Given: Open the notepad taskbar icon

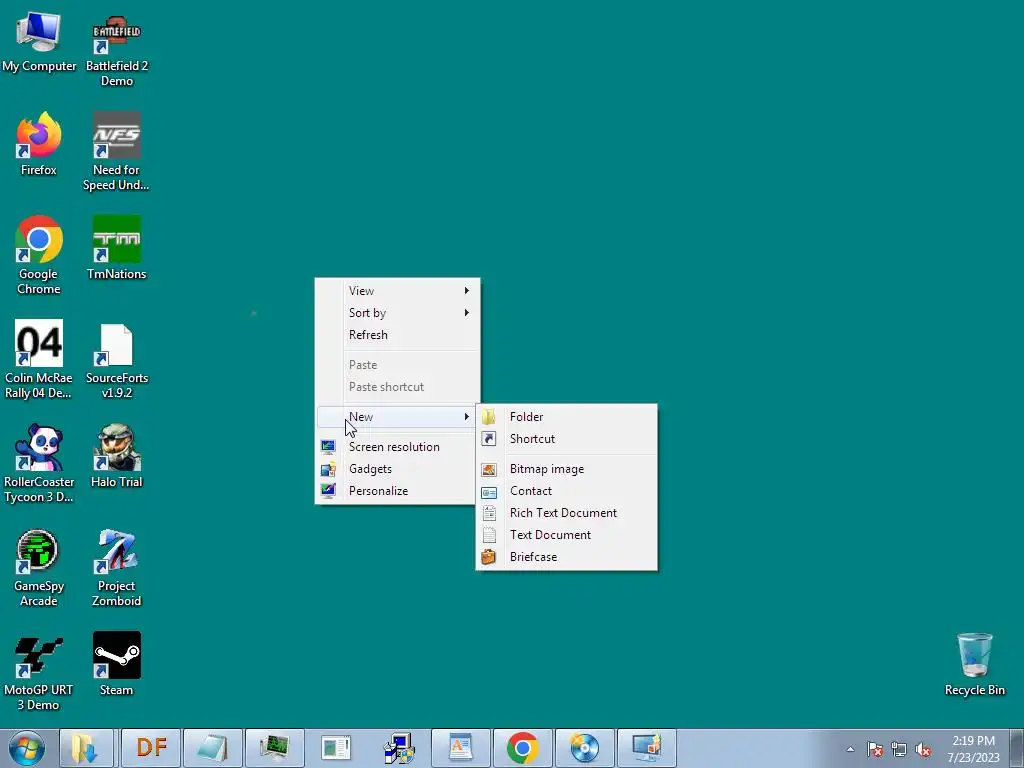Looking at the screenshot, I should pyautogui.click(x=213, y=748).
